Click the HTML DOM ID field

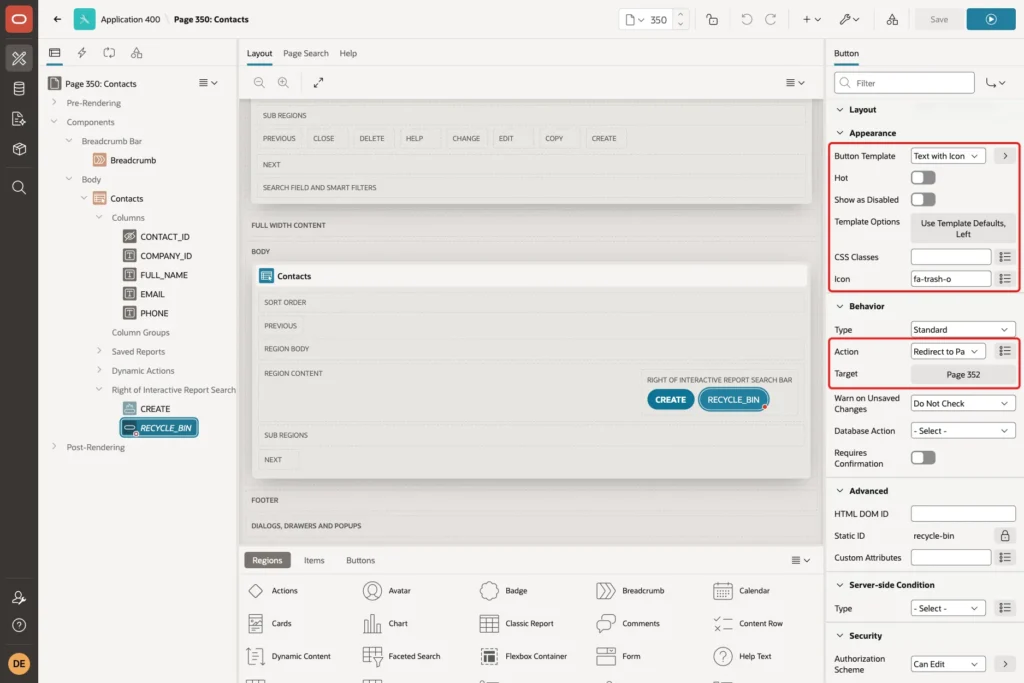pyautogui.click(x=963, y=514)
